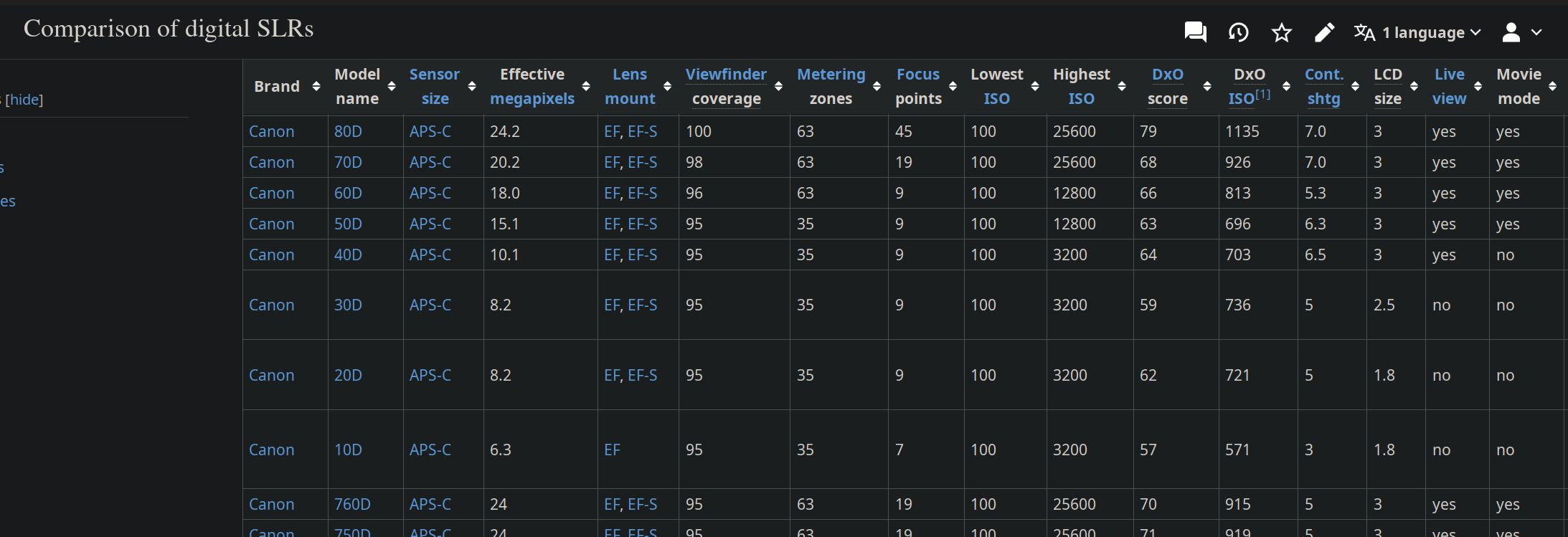The height and width of the screenshot is (537, 1568).
Task: Sort table by Brand column arrows
Action: (316, 86)
